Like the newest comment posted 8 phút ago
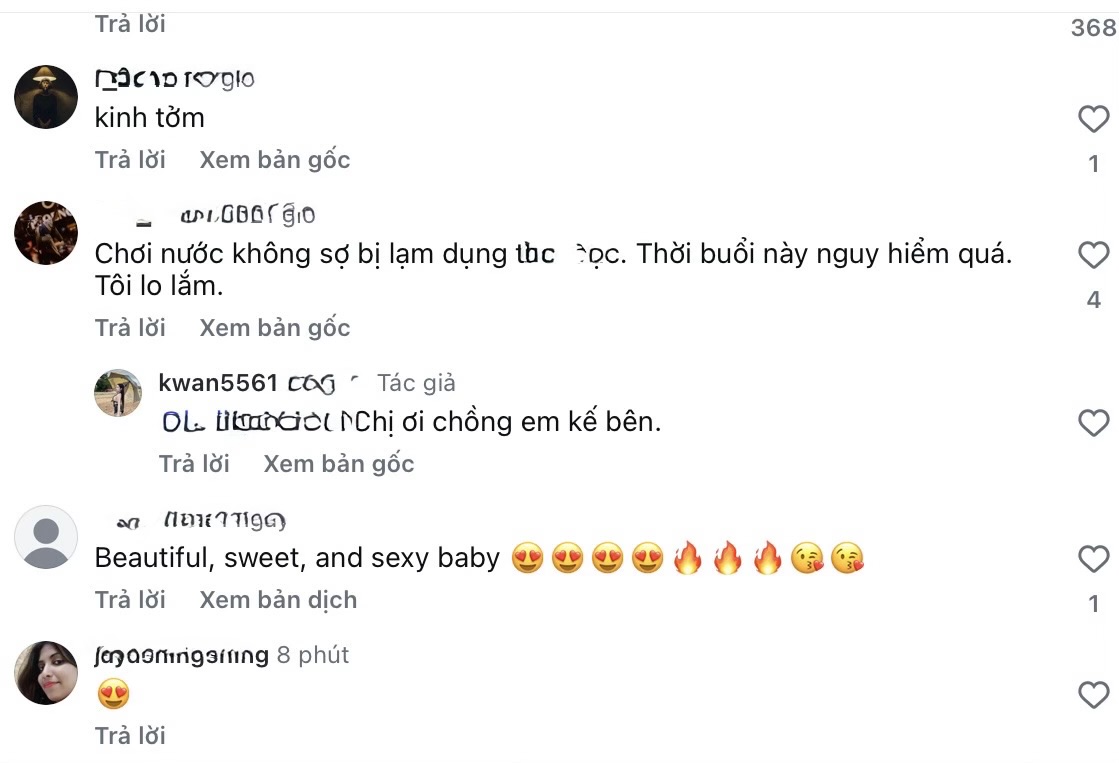 click(1093, 695)
